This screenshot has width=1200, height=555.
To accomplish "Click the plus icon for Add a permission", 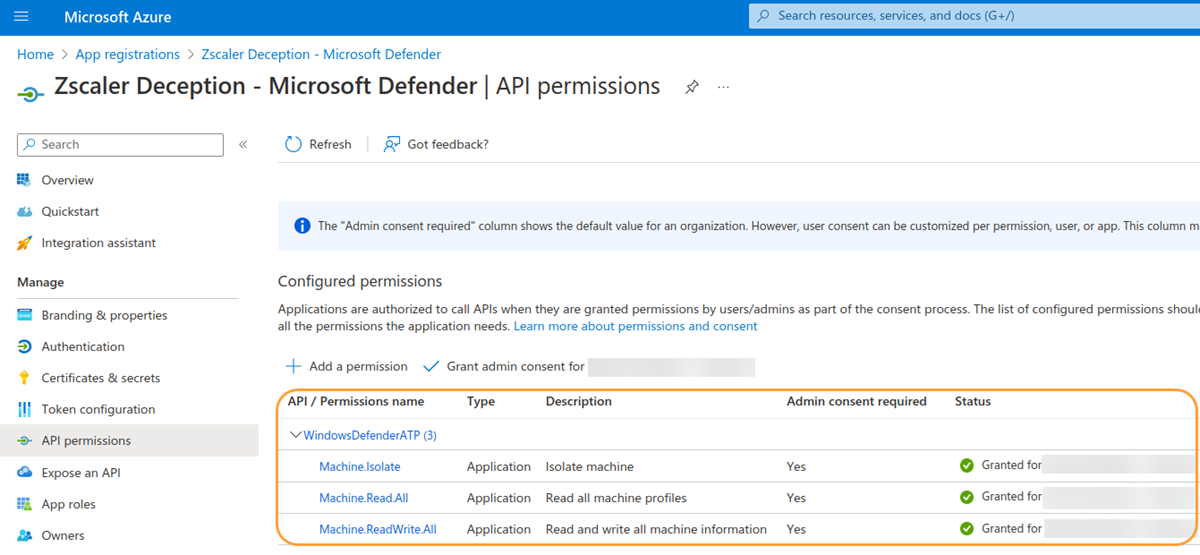I will click(294, 366).
